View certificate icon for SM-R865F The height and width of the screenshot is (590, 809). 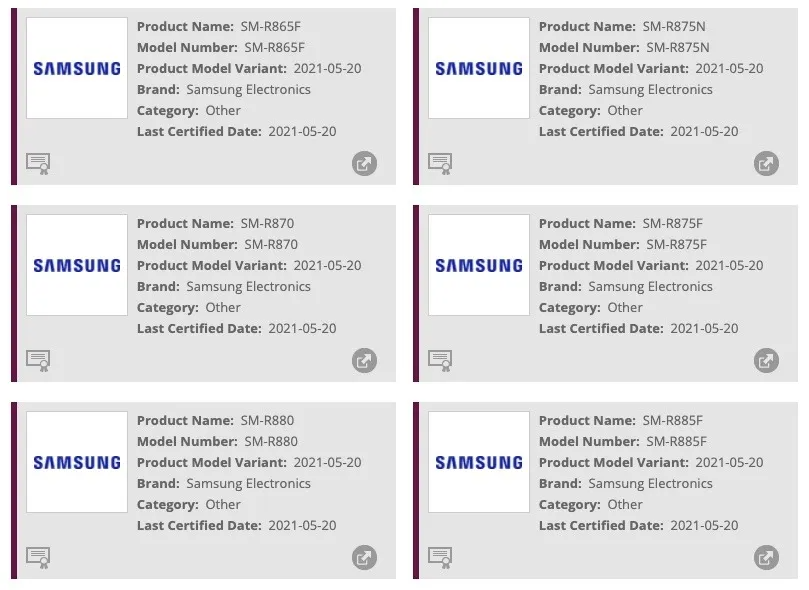coord(38,164)
